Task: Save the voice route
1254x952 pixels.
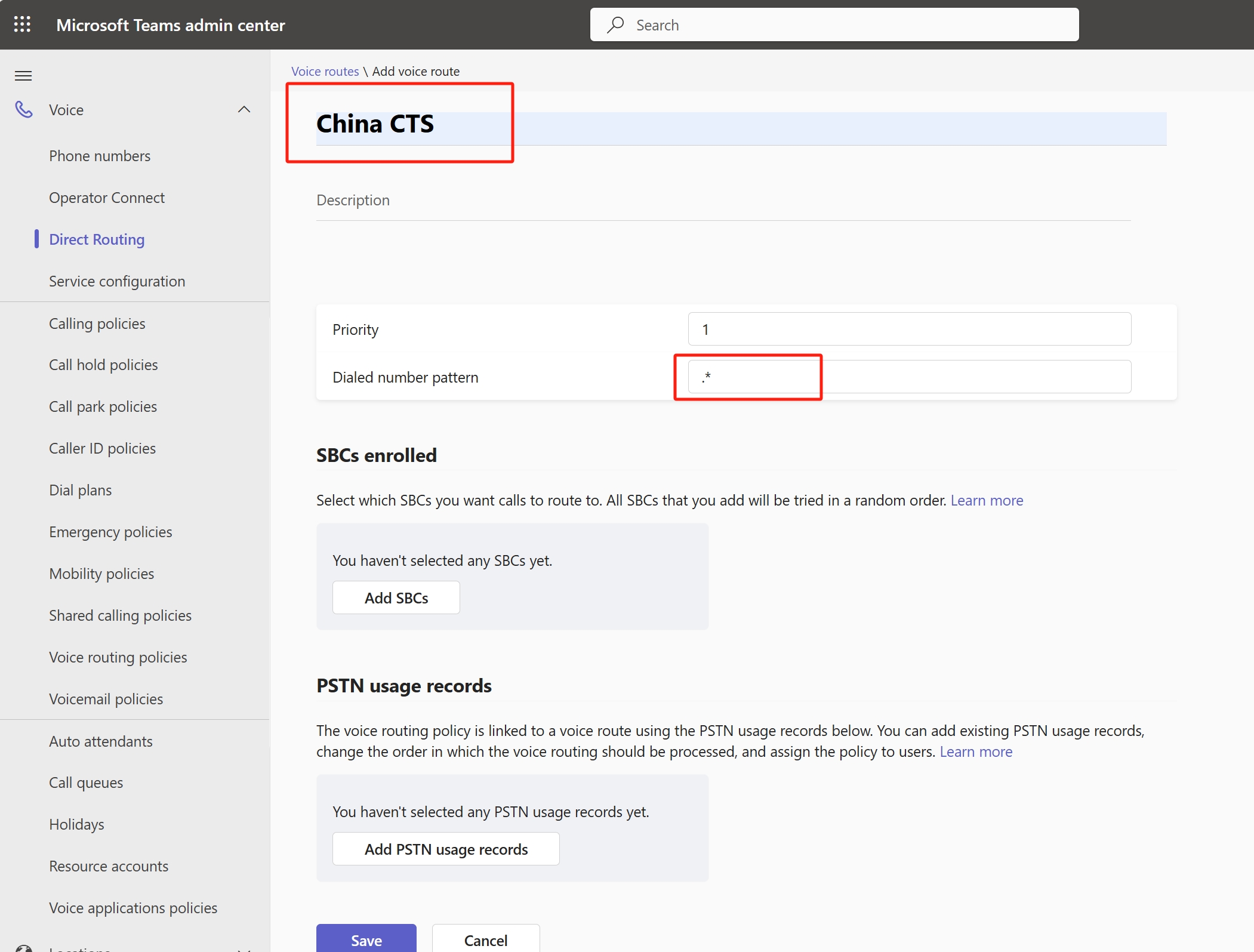Action: pos(366,939)
